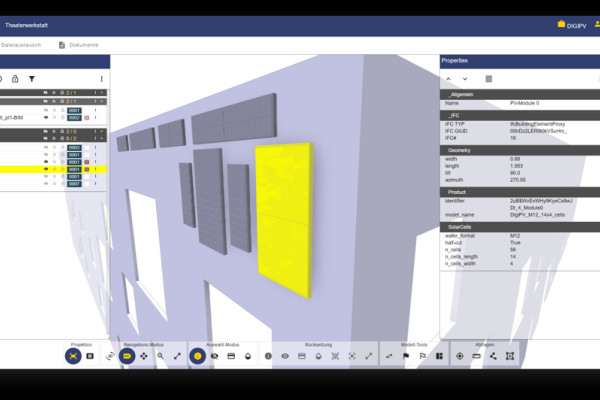The image size is (600, 400).
Task: Collapse the _Allgemein properties section
Action: tap(520, 94)
